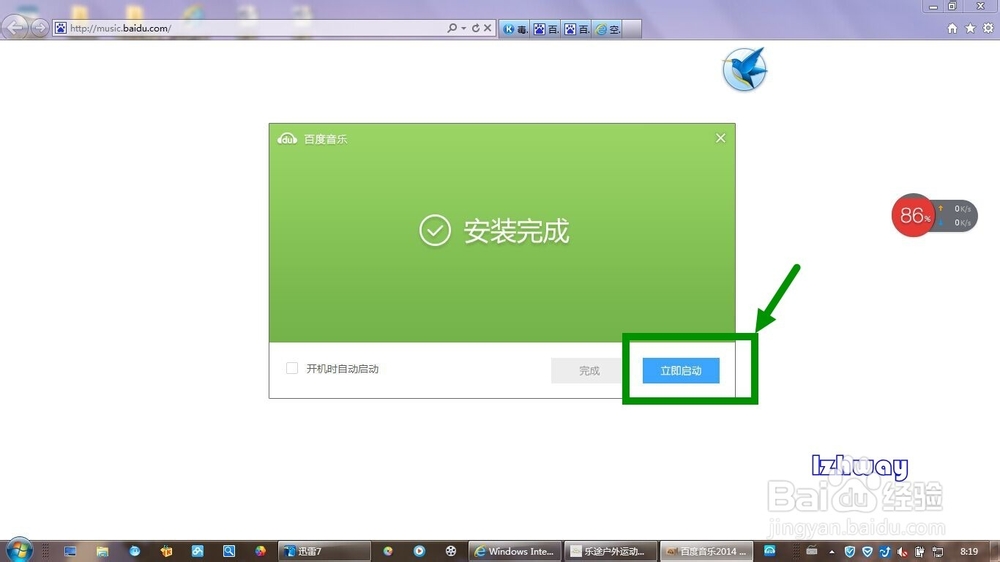Open file explorer taskbar icon
Image resolution: width=1000 pixels, height=562 pixels.
click(102, 551)
